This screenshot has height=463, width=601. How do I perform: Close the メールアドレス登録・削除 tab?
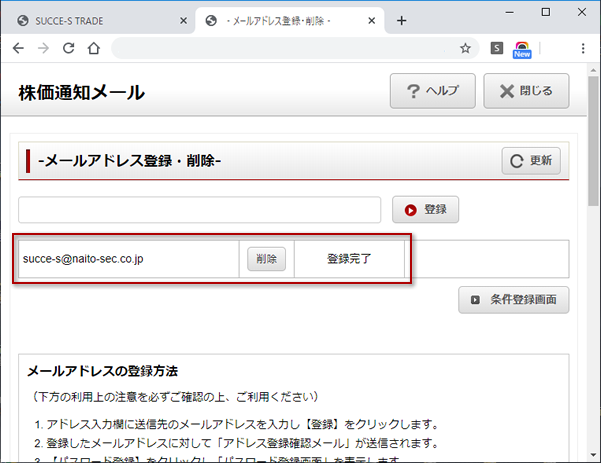pos(371,20)
